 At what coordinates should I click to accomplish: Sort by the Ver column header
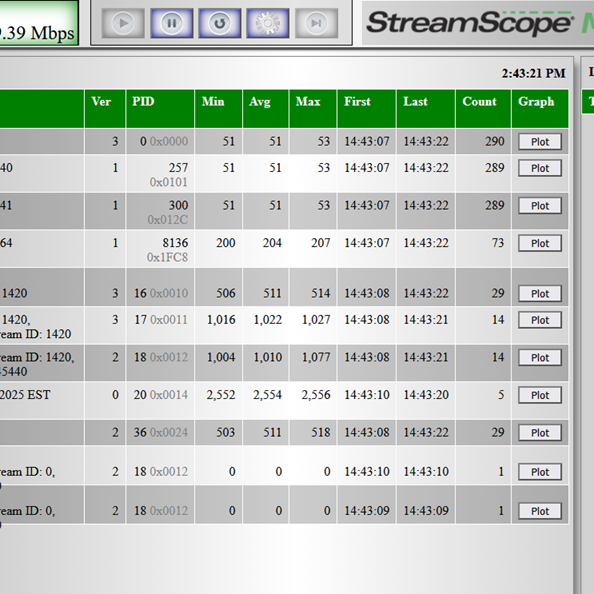[x=105, y=109]
